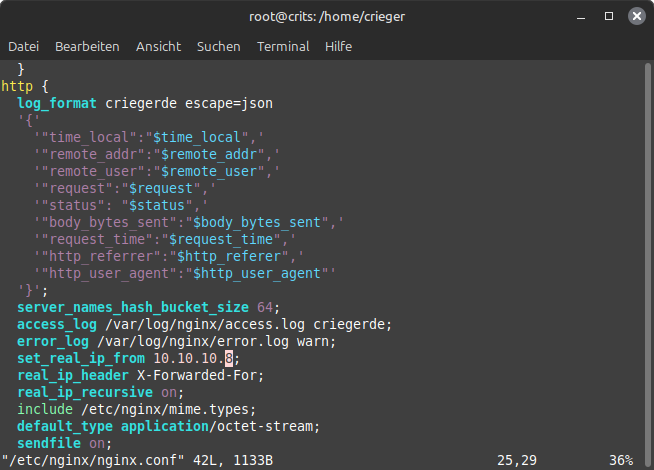Click the window title root@crits: /home/crieger
This screenshot has height=470, width=654.
(x=327, y=17)
